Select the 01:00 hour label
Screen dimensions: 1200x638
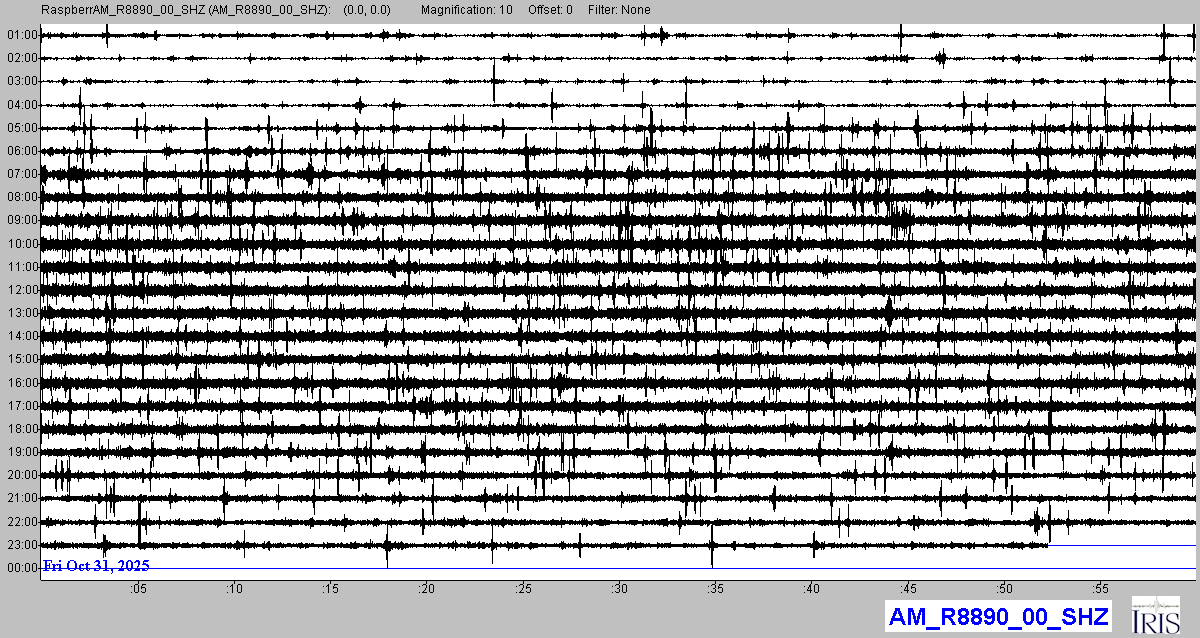(21, 35)
